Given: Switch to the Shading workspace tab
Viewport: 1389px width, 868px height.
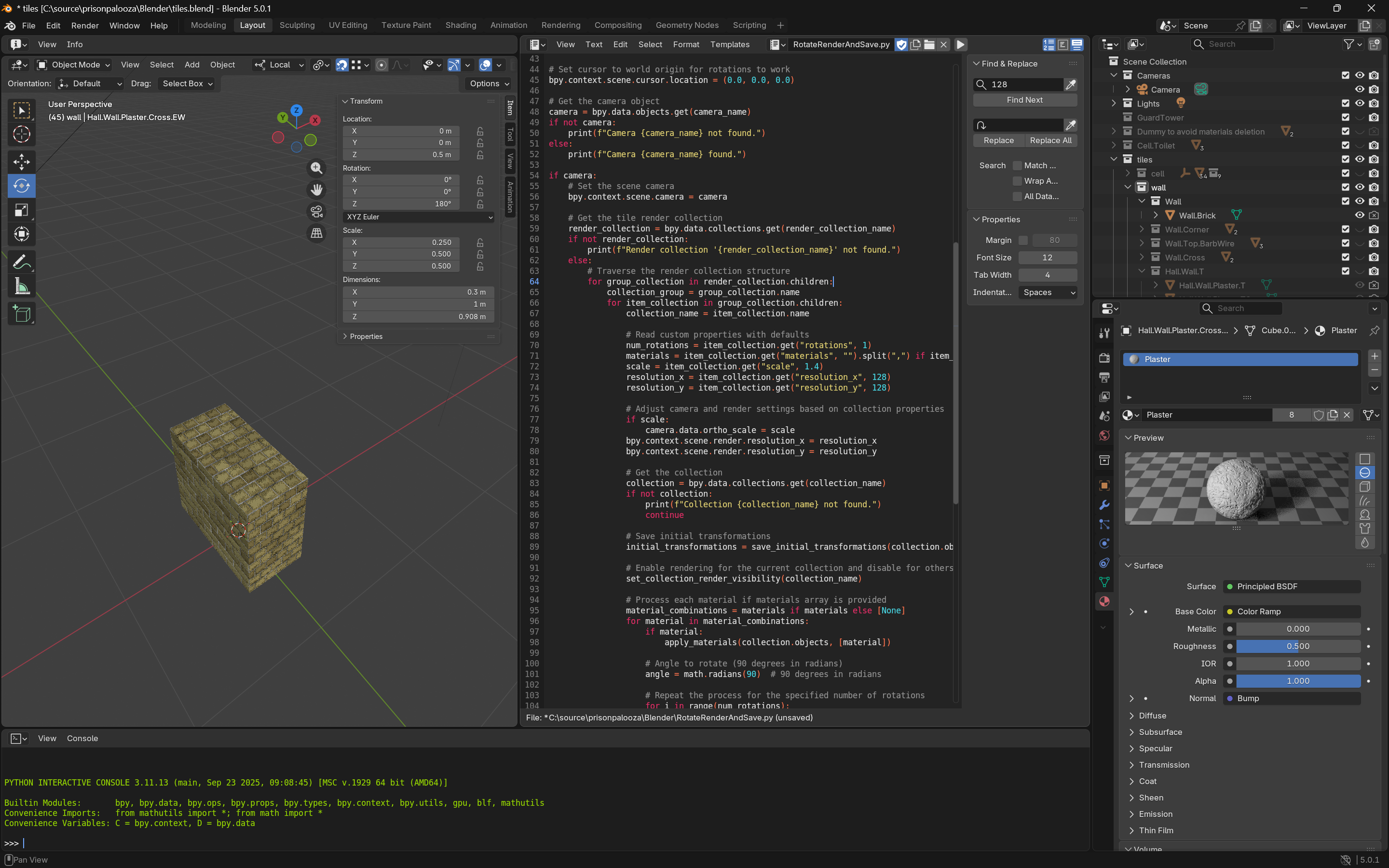Looking at the screenshot, I should (x=460, y=25).
